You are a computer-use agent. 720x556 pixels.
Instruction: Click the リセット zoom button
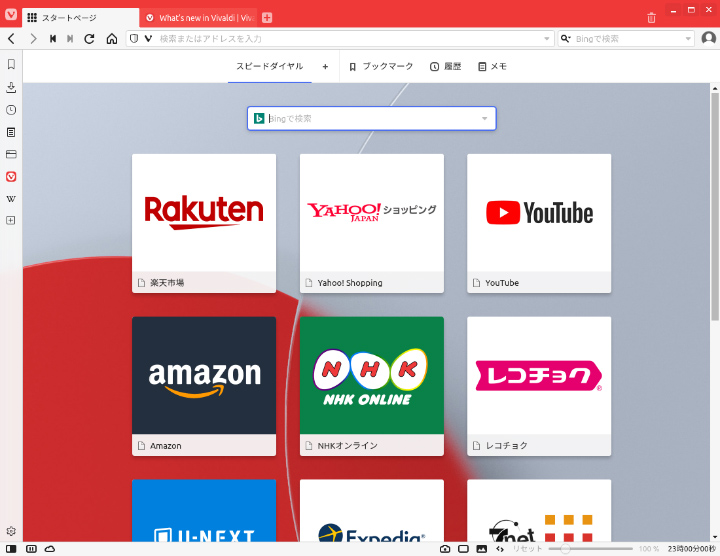pos(527,549)
